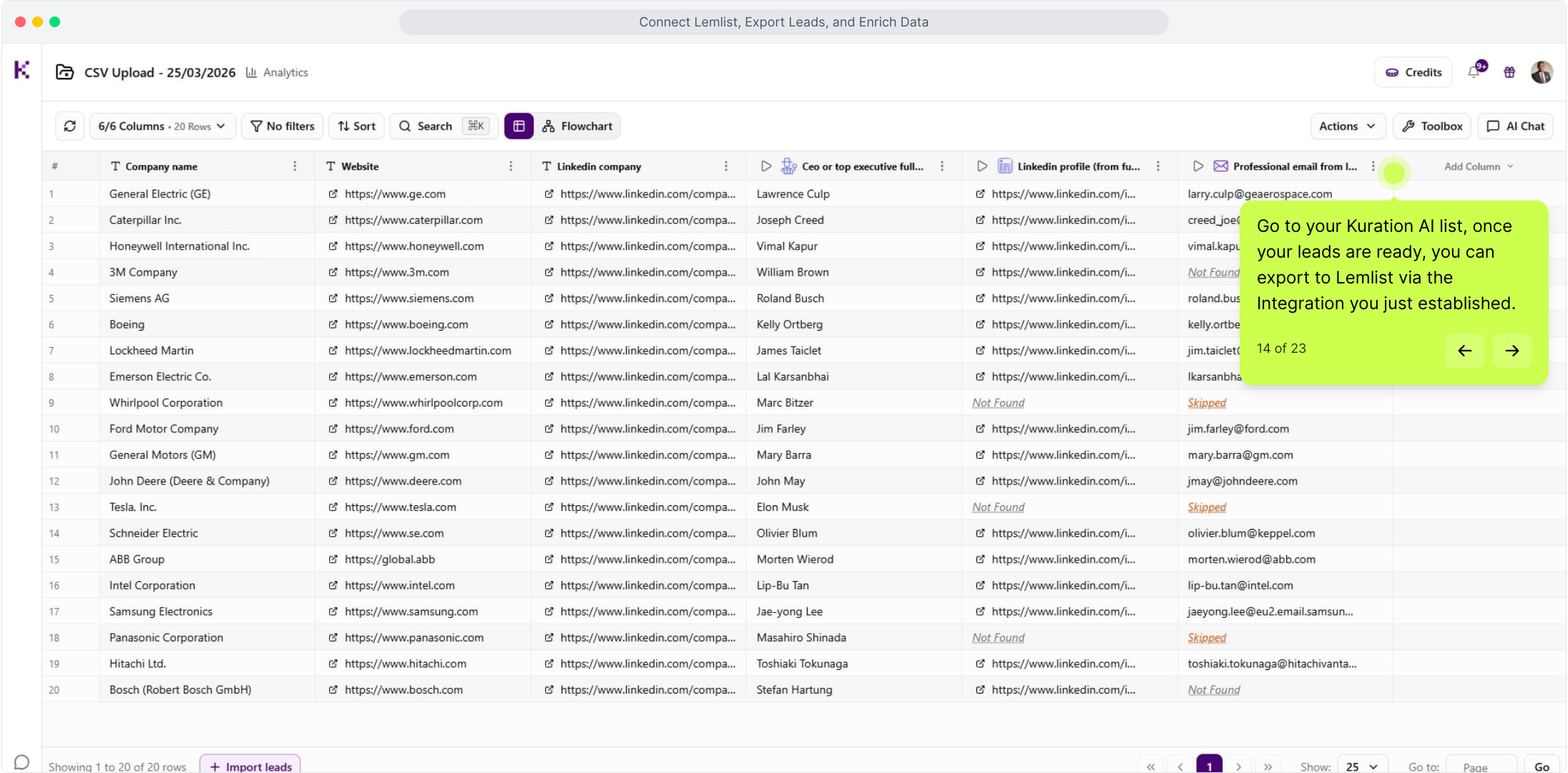The width and height of the screenshot is (1568, 773).
Task: Click the Kuration K logo in sidebar
Action: [x=21, y=69]
